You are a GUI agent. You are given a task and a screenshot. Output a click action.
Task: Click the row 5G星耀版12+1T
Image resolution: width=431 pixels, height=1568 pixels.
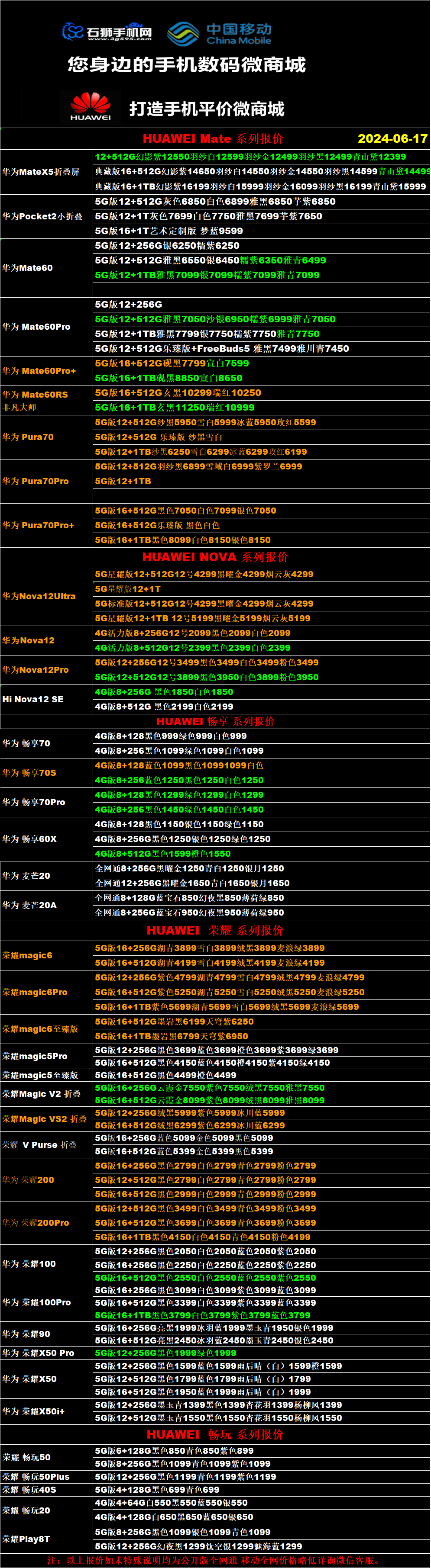tap(262, 588)
